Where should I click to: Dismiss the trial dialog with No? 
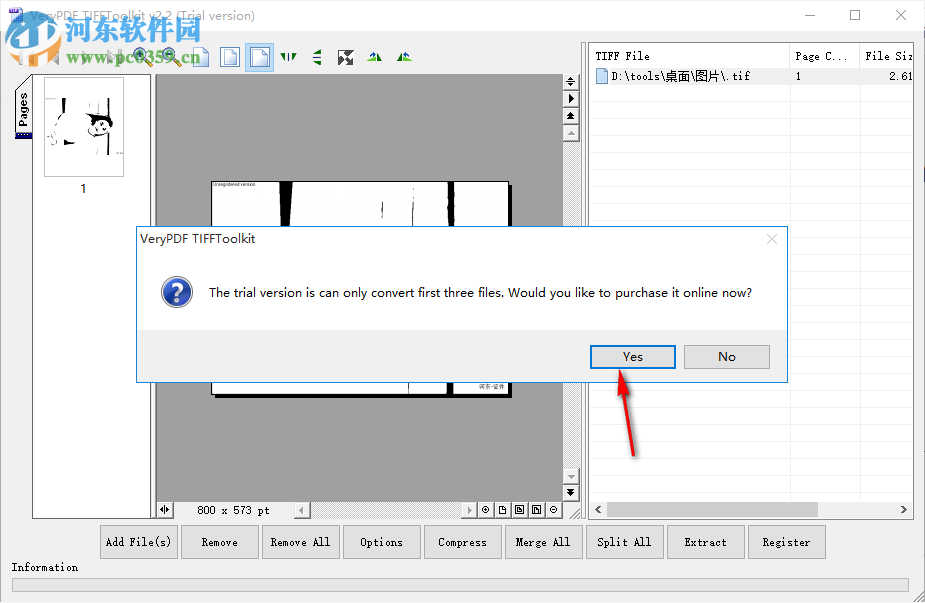click(726, 356)
